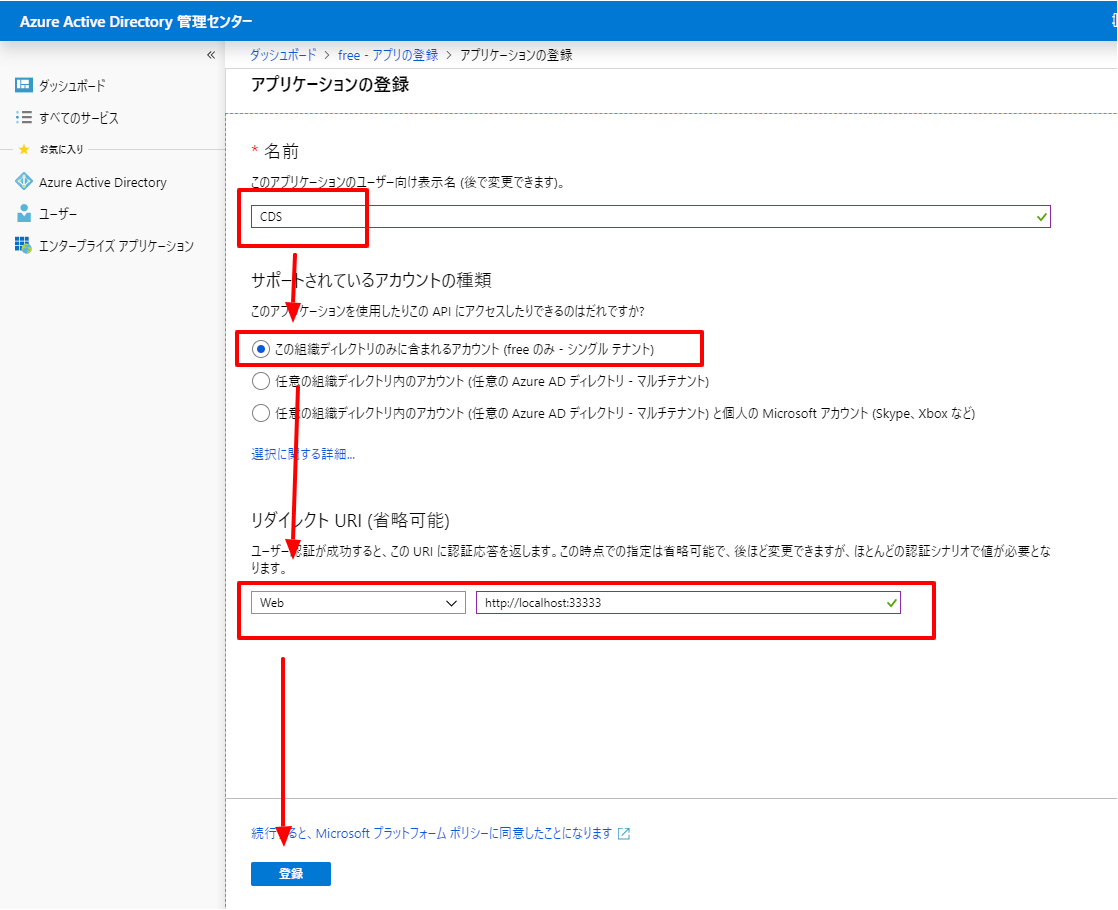
Task: Click the dashboard icon in the sidebar
Action: pyautogui.click(x=24, y=86)
